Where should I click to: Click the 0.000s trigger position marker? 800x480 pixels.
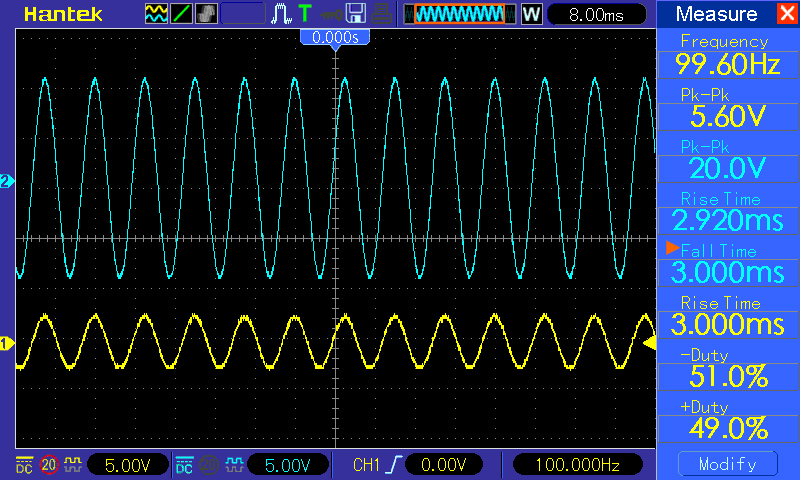335,38
